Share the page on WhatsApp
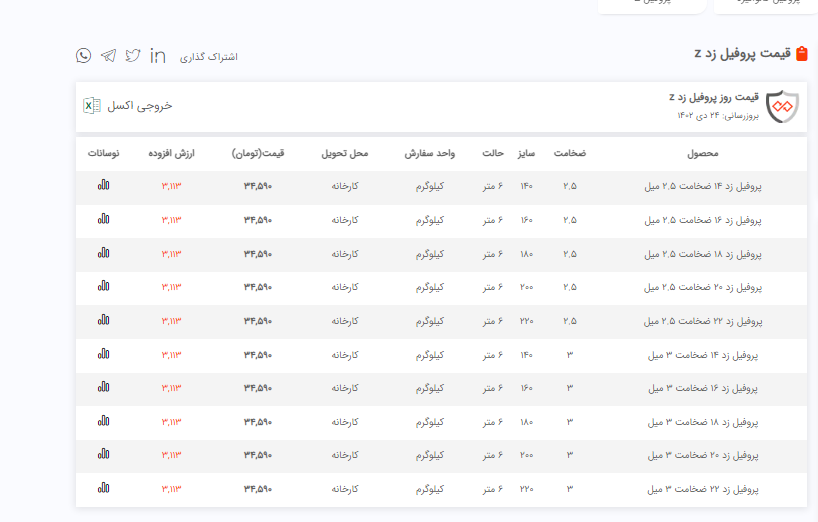The height and width of the screenshot is (522, 818). point(83,55)
